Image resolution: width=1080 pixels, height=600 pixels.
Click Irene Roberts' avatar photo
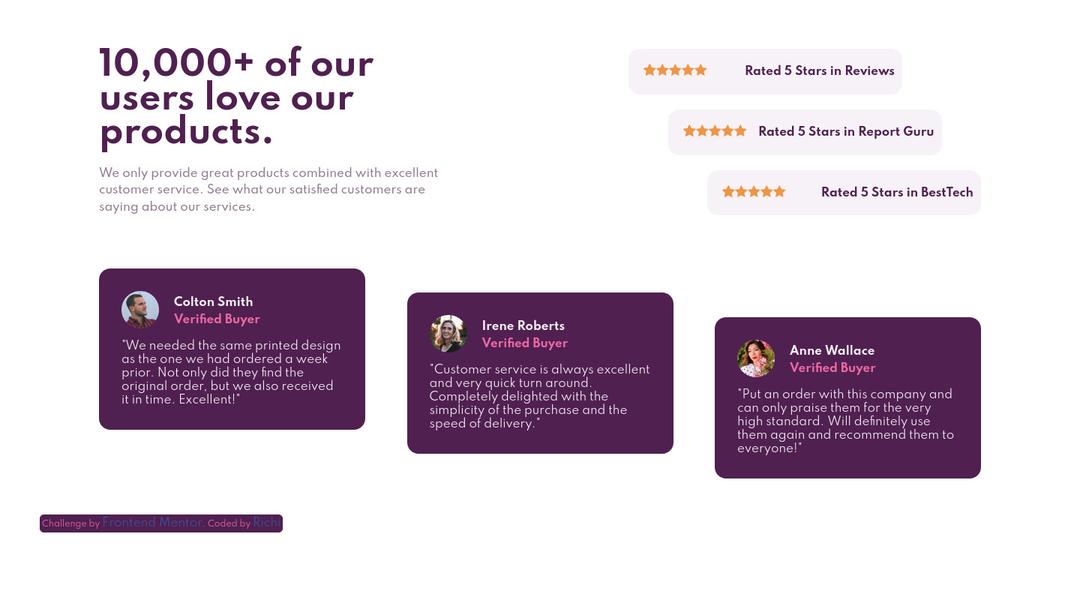[x=448, y=333]
